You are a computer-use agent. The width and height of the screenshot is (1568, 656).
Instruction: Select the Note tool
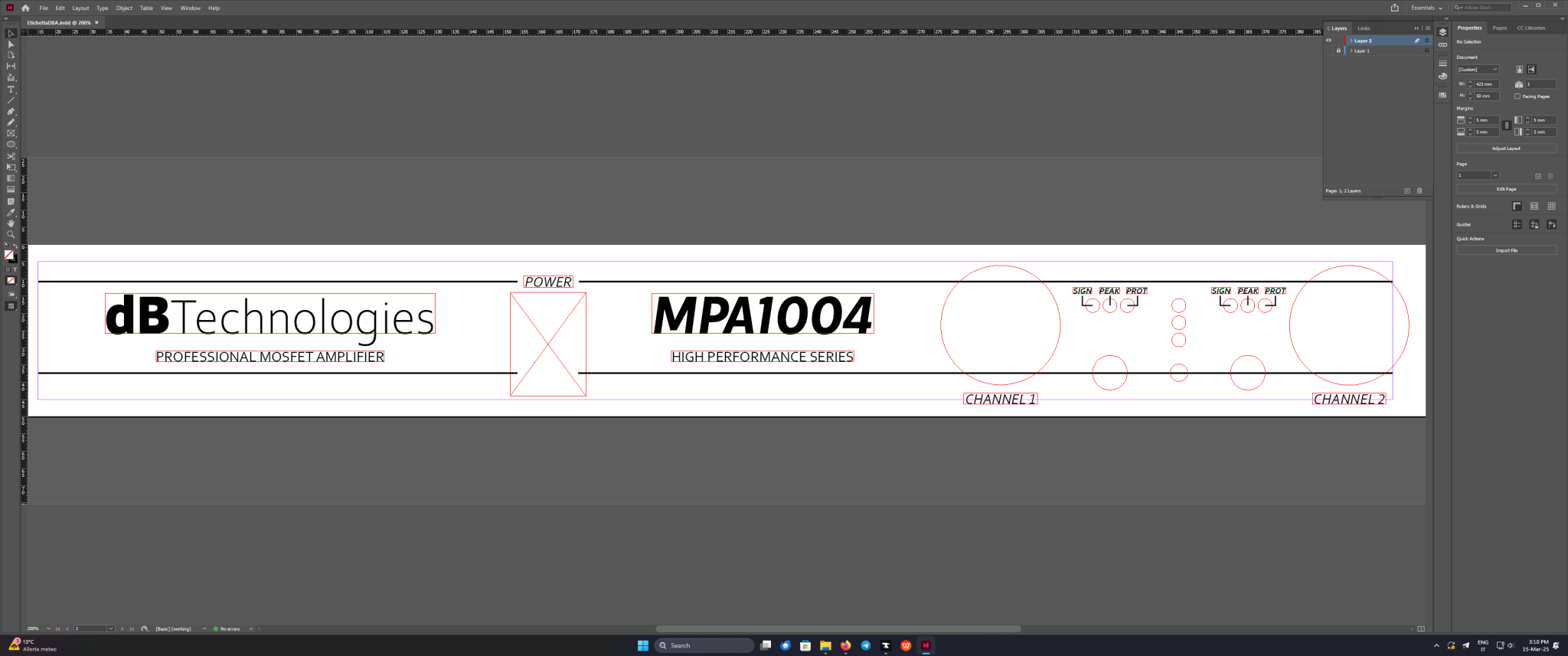[x=11, y=201]
